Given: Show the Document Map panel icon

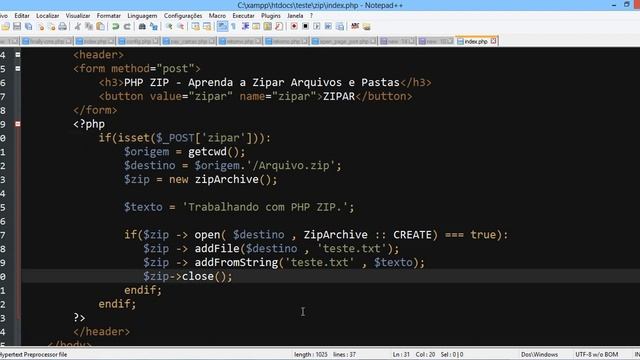Looking at the screenshot, I should click(267, 27).
